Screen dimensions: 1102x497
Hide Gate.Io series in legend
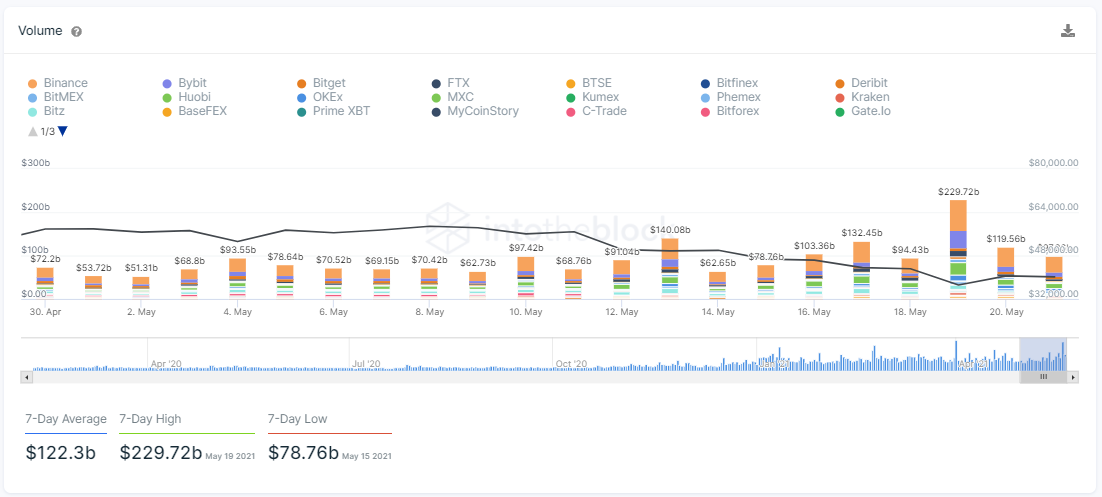click(x=863, y=111)
